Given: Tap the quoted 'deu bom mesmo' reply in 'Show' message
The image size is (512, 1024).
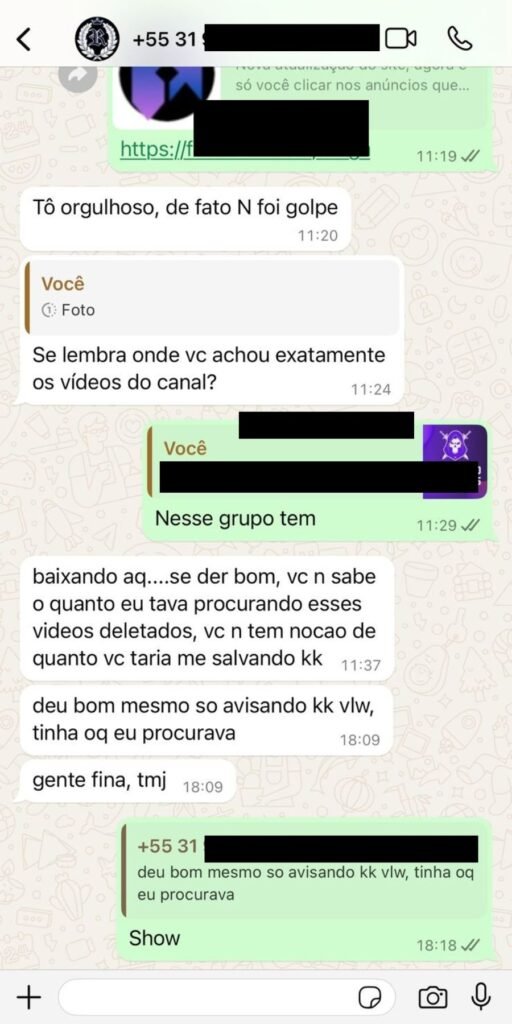Looking at the screenshot, I should pyautogui.click(x=304, y=874).
